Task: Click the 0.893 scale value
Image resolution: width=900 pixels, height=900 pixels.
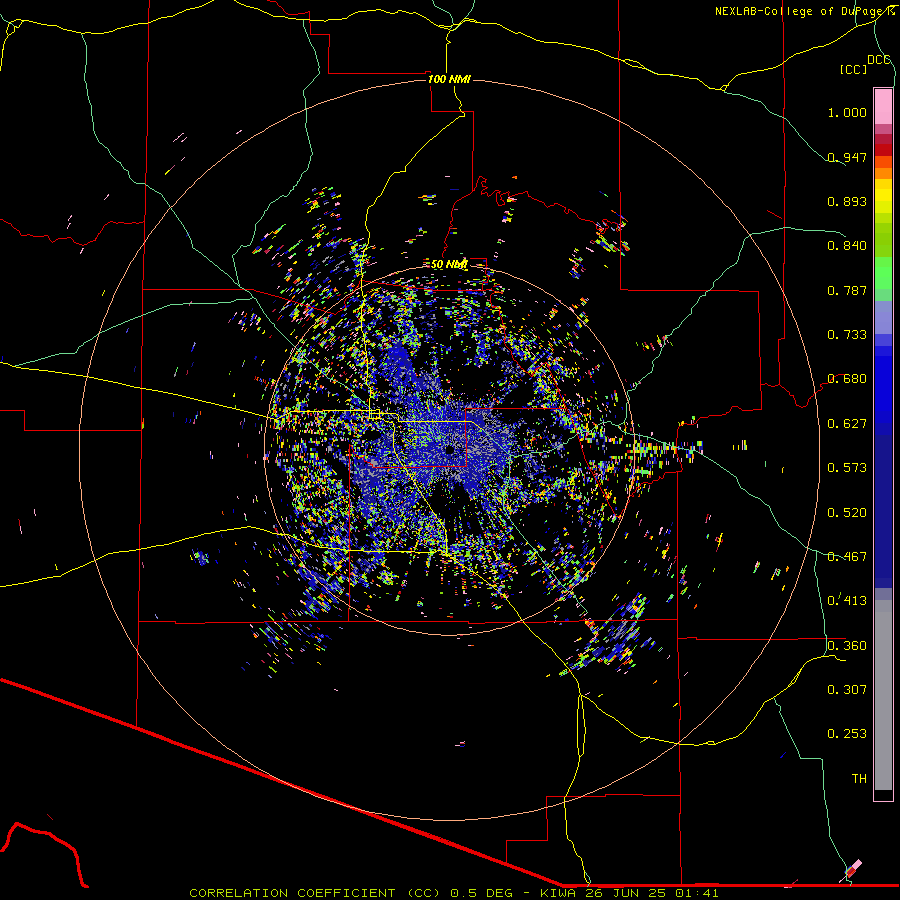Action: tap(847, 201)
